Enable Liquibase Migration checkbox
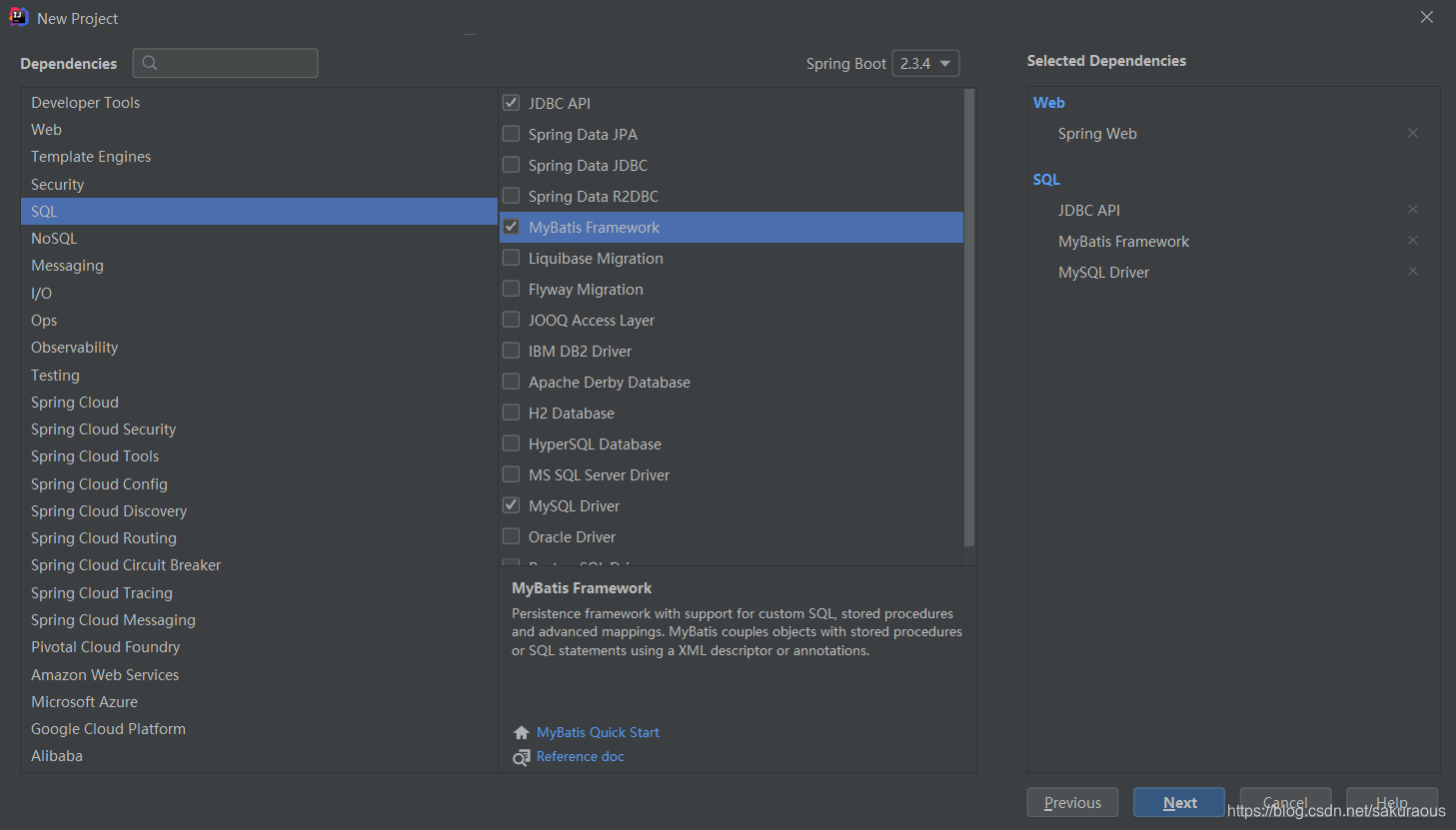 click(511, 258)
